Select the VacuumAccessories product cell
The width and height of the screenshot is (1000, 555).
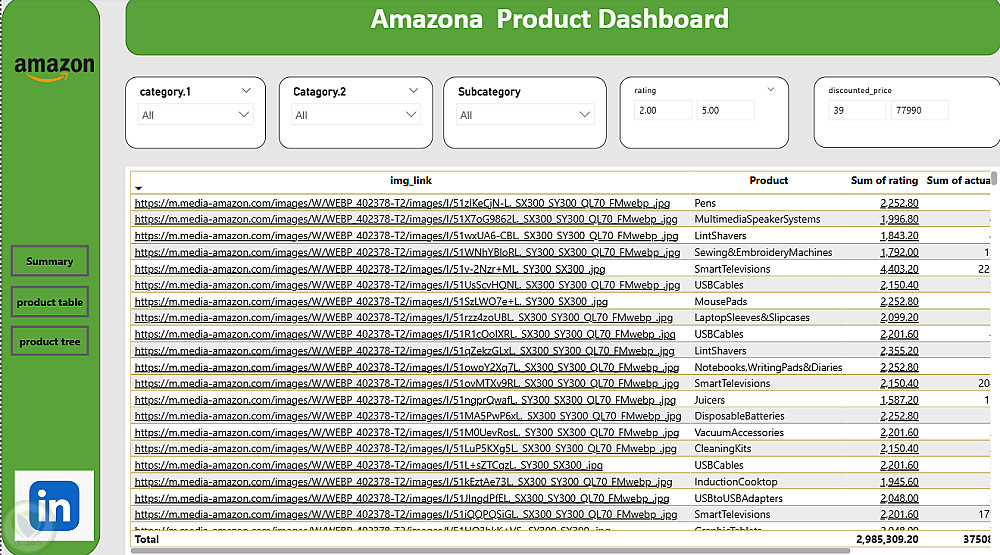point(739,433)
